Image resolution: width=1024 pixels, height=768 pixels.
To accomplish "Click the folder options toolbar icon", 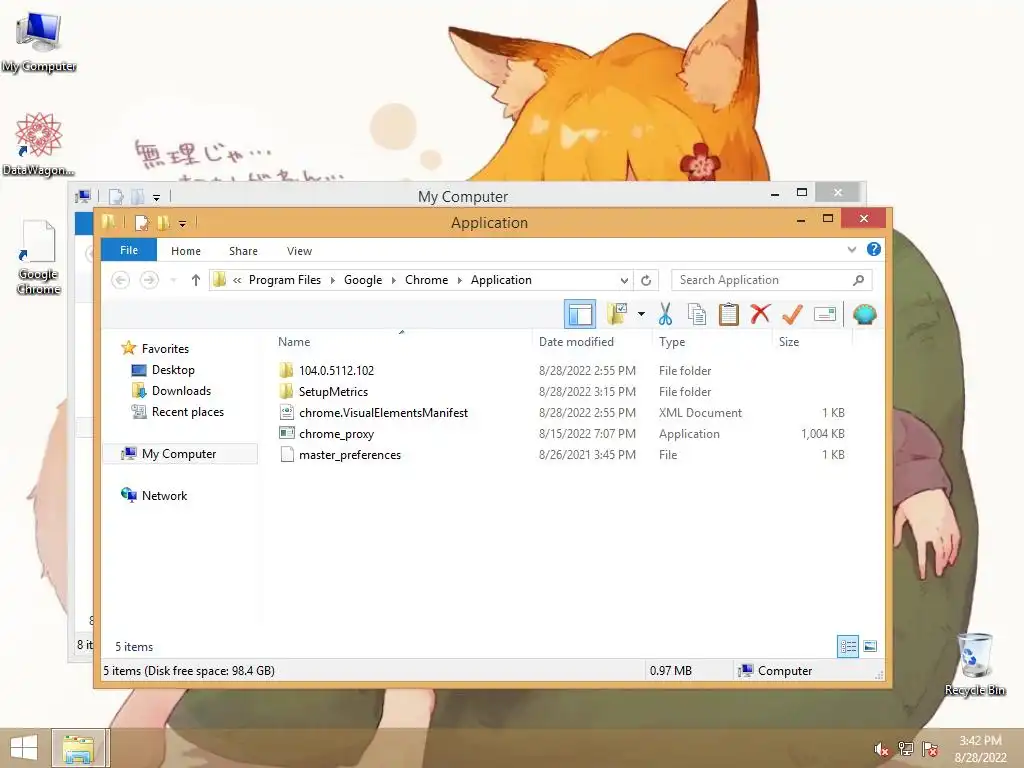I will coord(617,314).
